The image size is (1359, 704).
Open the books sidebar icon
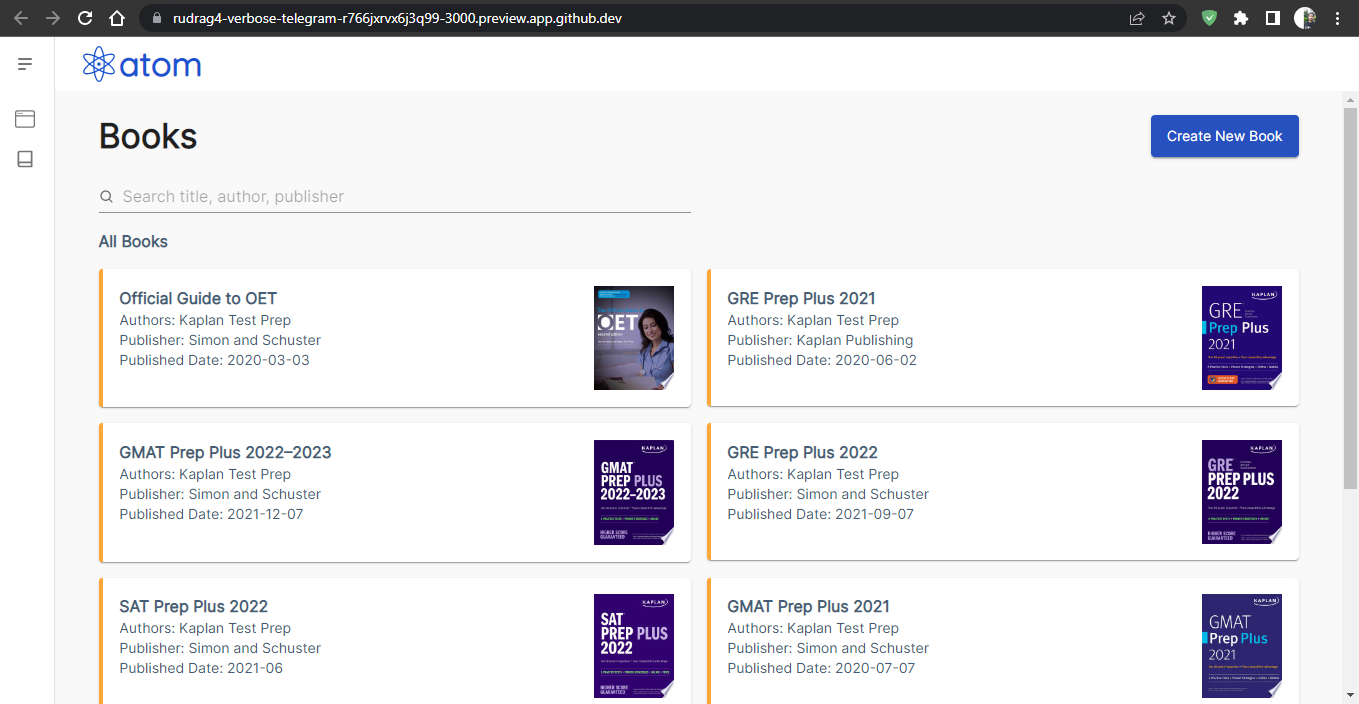point(25,159)
